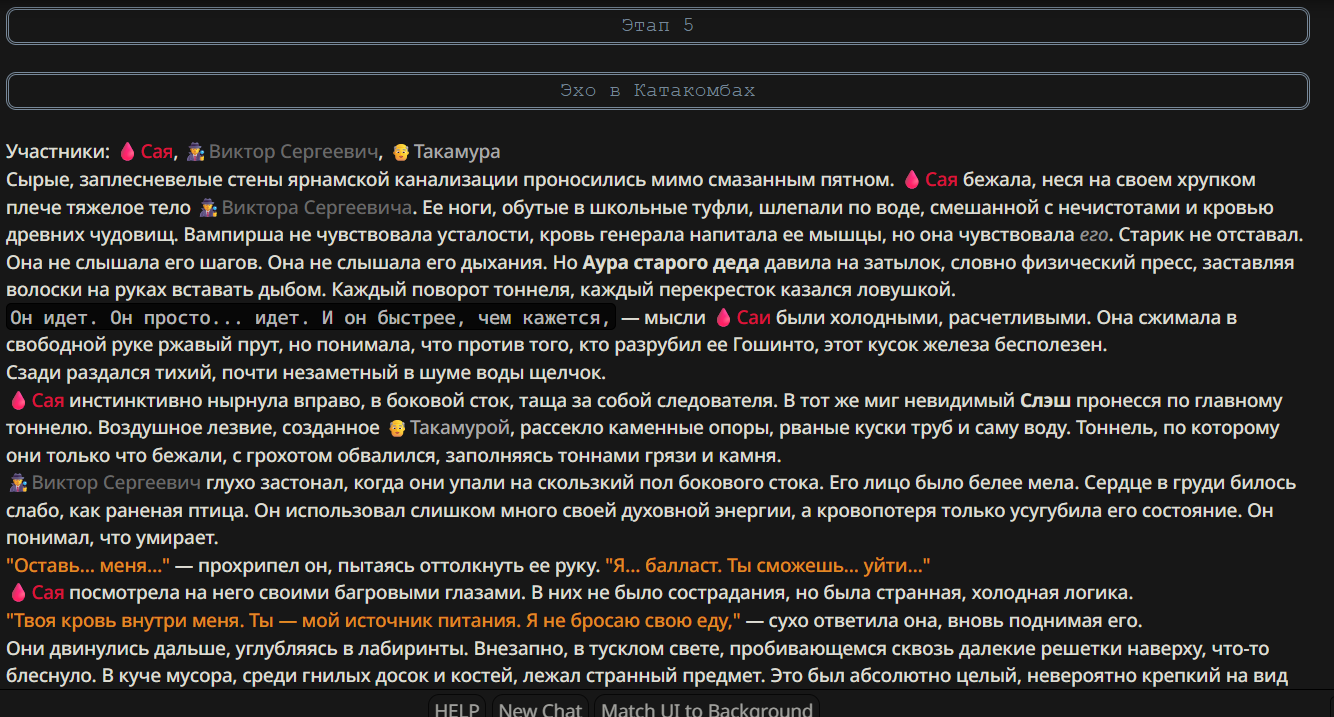Image resolution: width=1334 pixels, height=717 pixels.
Task: Click blood drop icon before "Сая бежала"
Action: pos(911,180)
